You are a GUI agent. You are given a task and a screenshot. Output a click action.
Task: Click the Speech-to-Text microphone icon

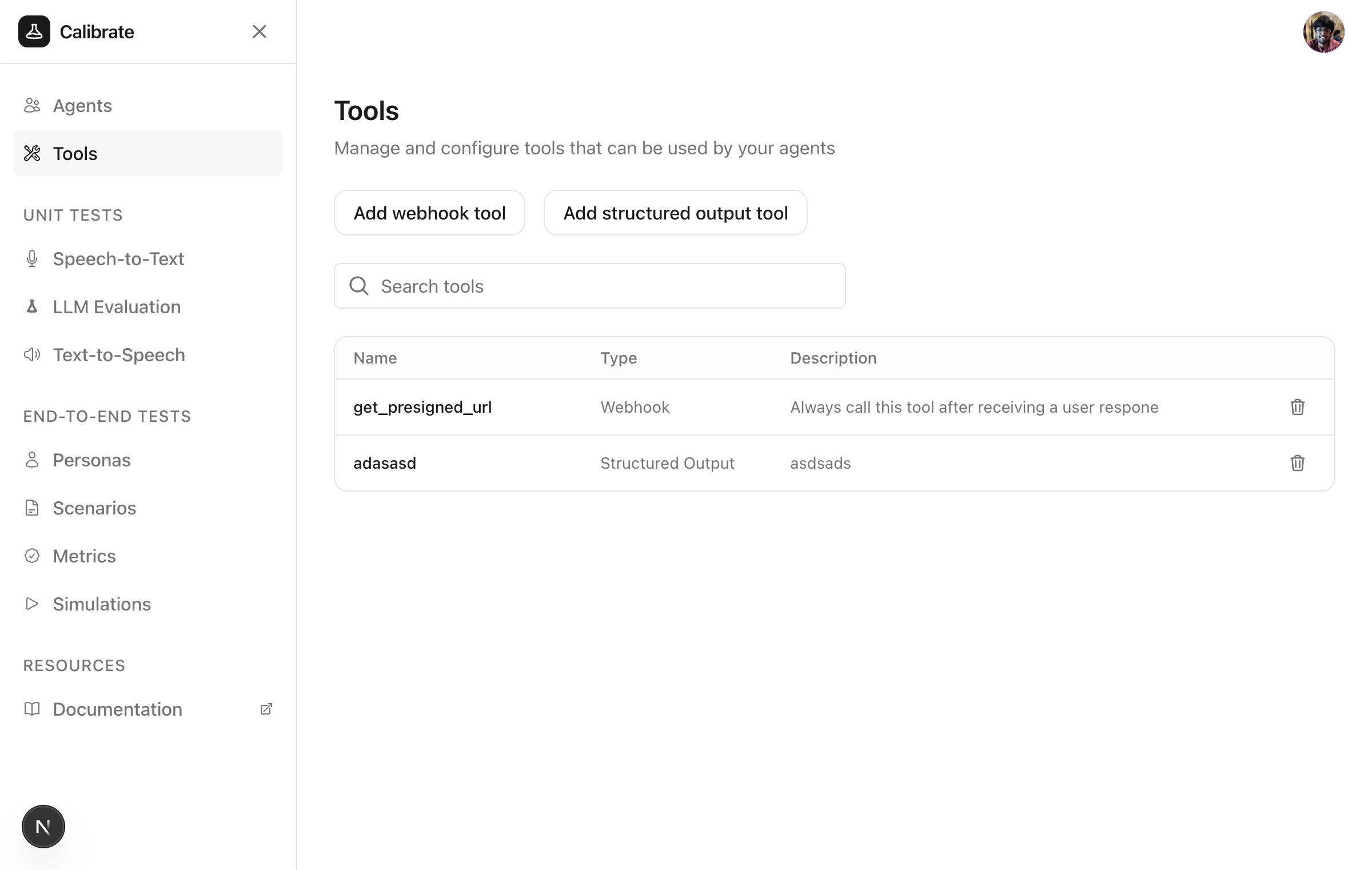point(31,258)
